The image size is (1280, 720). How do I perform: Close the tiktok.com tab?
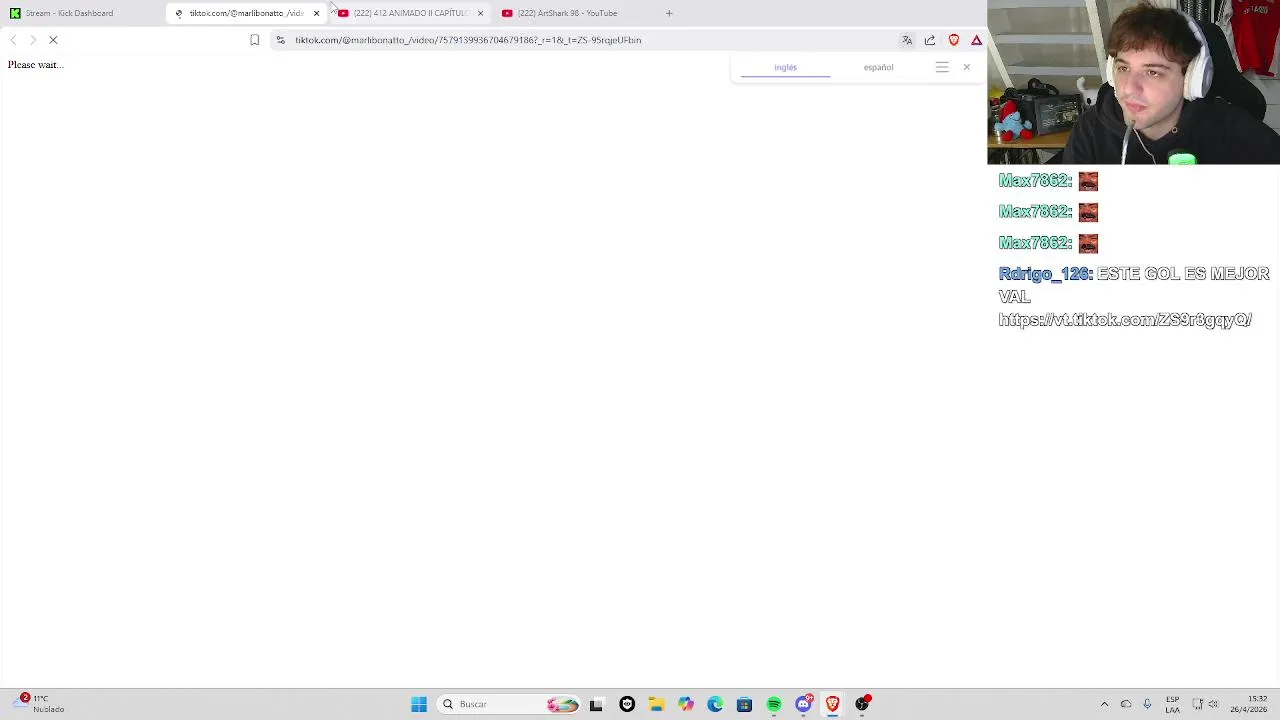(x=316, y=13)
